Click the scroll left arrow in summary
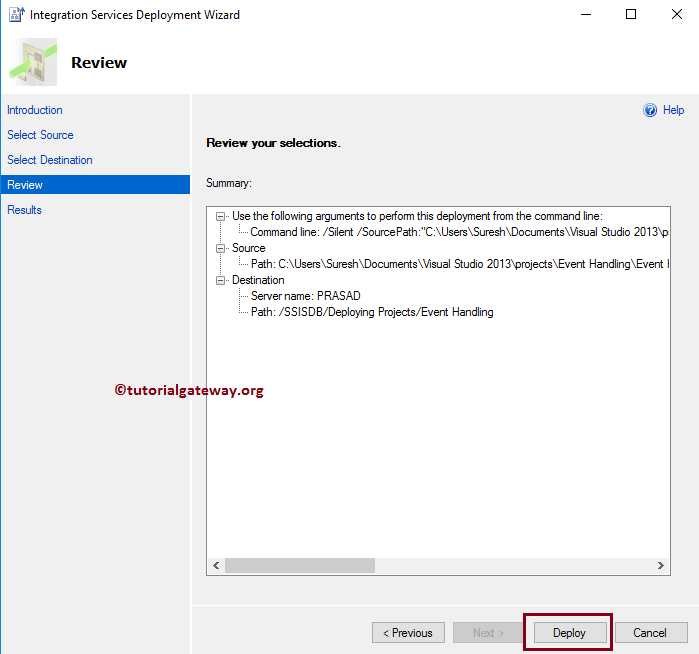The height and width of the screenshot is (654, 699). tap(216, 566)
